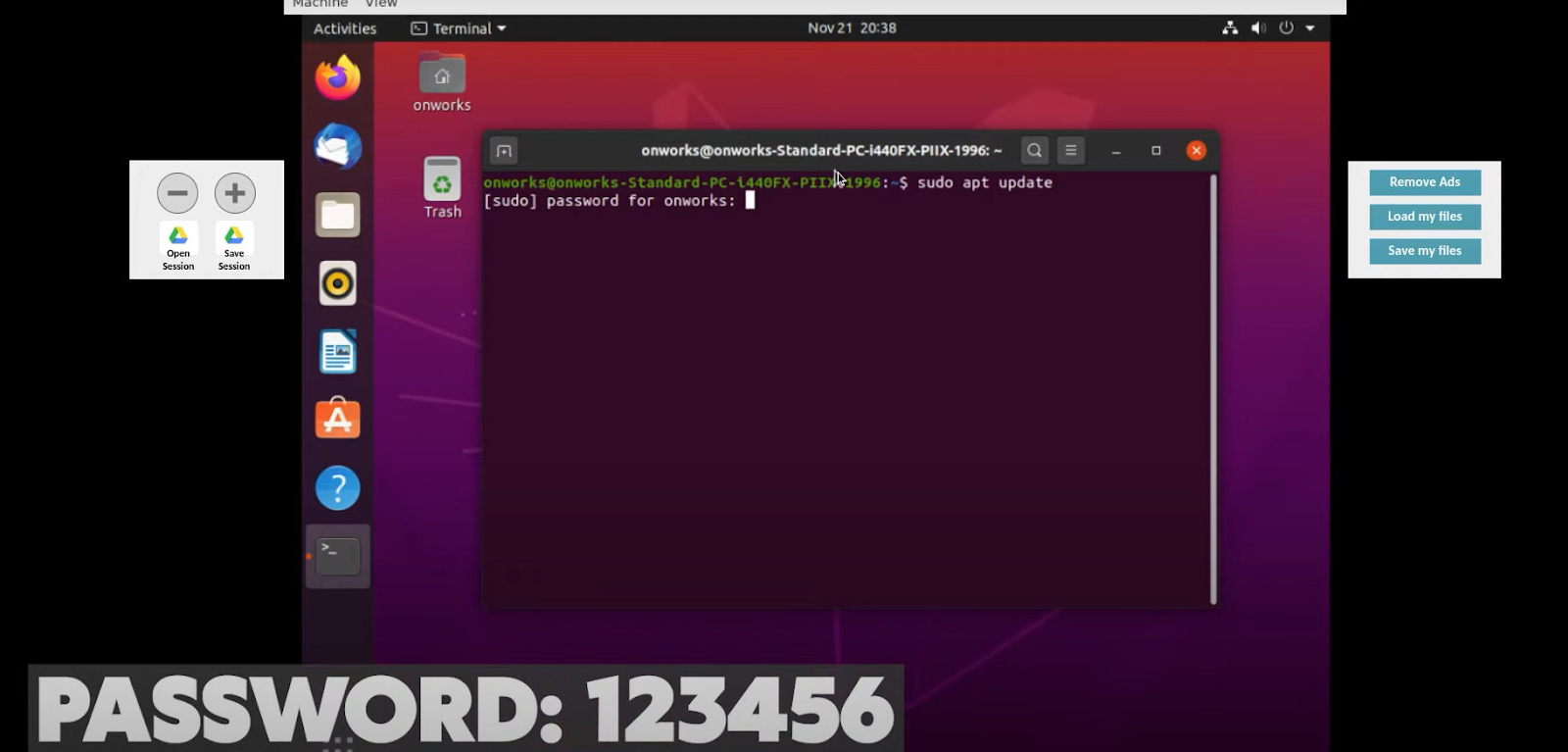Open the Terminal app menu in top bar
This screenshot has width=1568, height=752.
tap(459, 28)
